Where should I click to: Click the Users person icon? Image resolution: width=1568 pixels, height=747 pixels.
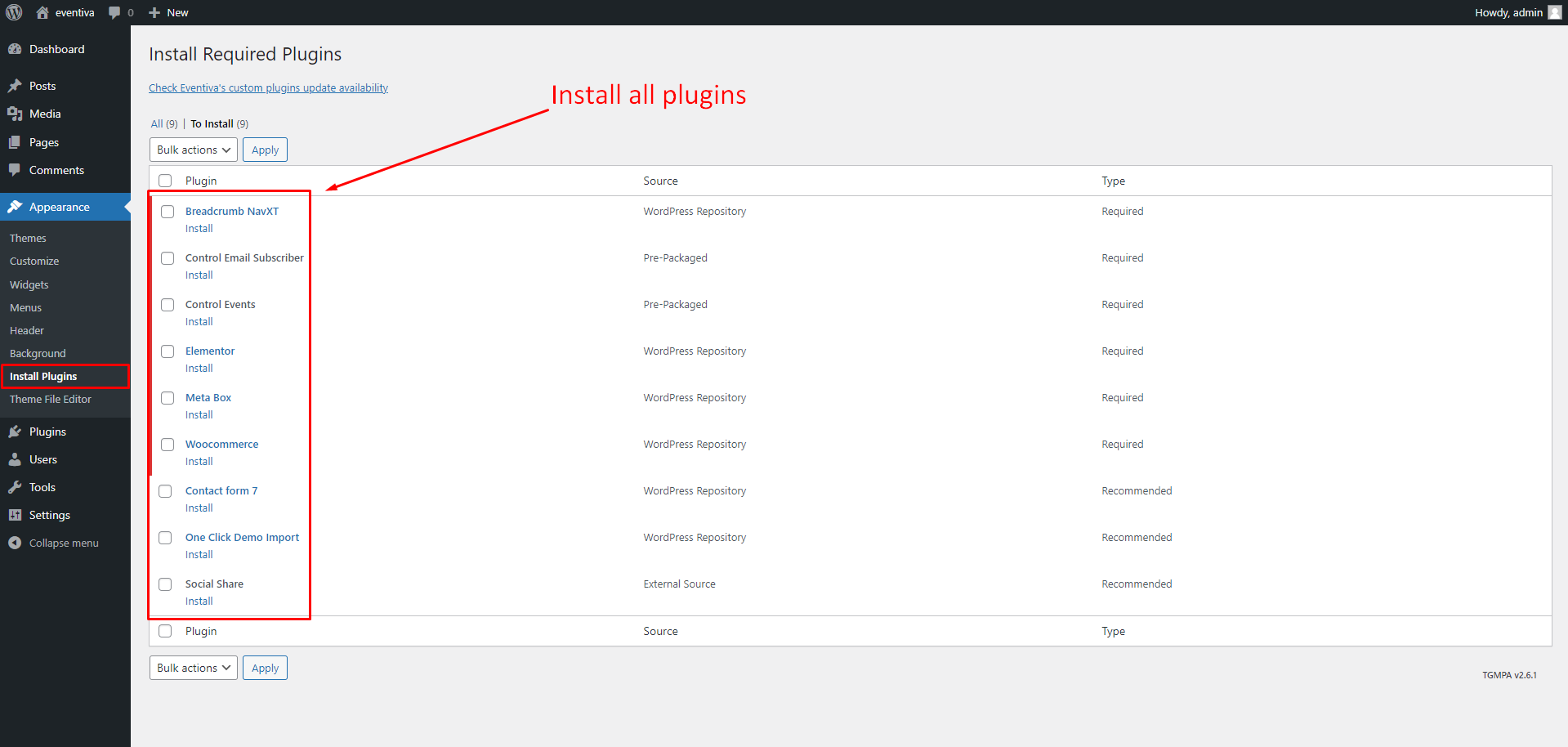[15, 459]
